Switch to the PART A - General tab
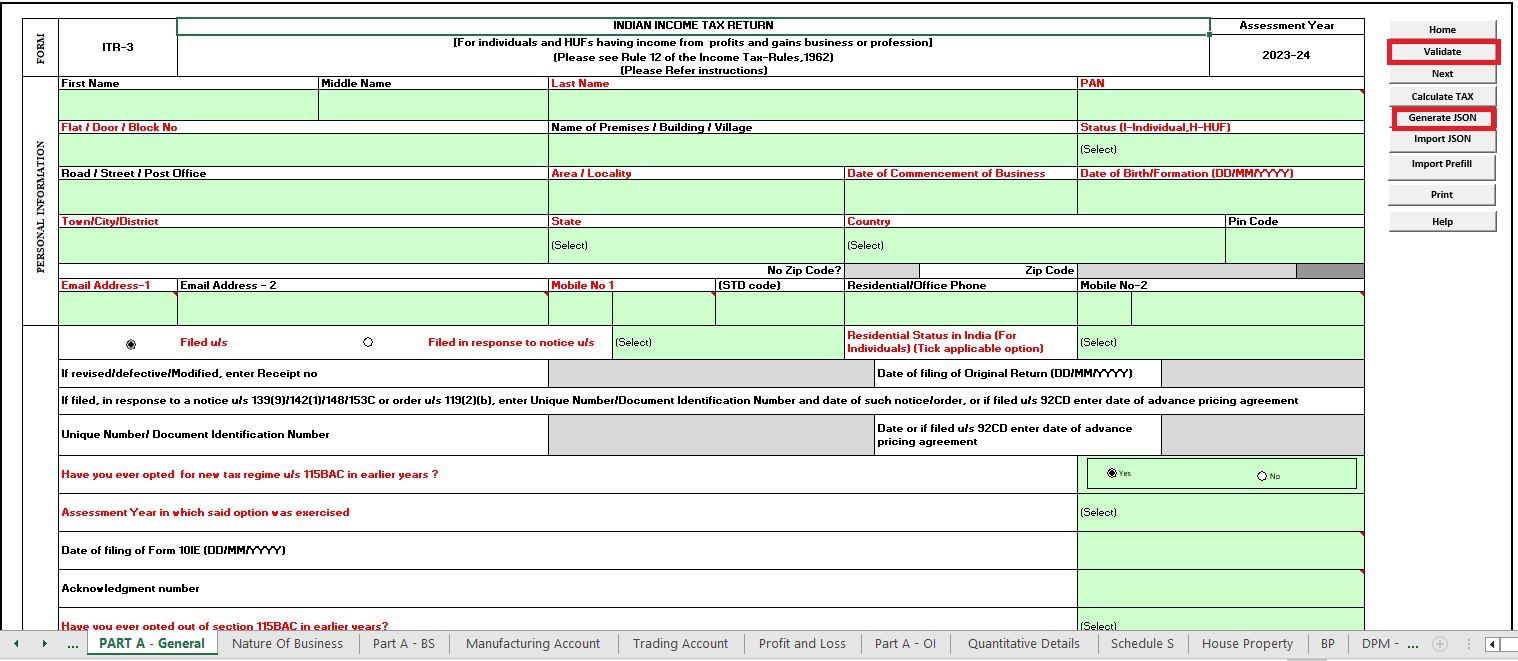Screen dimensions: 1518x661 [152, 644]
